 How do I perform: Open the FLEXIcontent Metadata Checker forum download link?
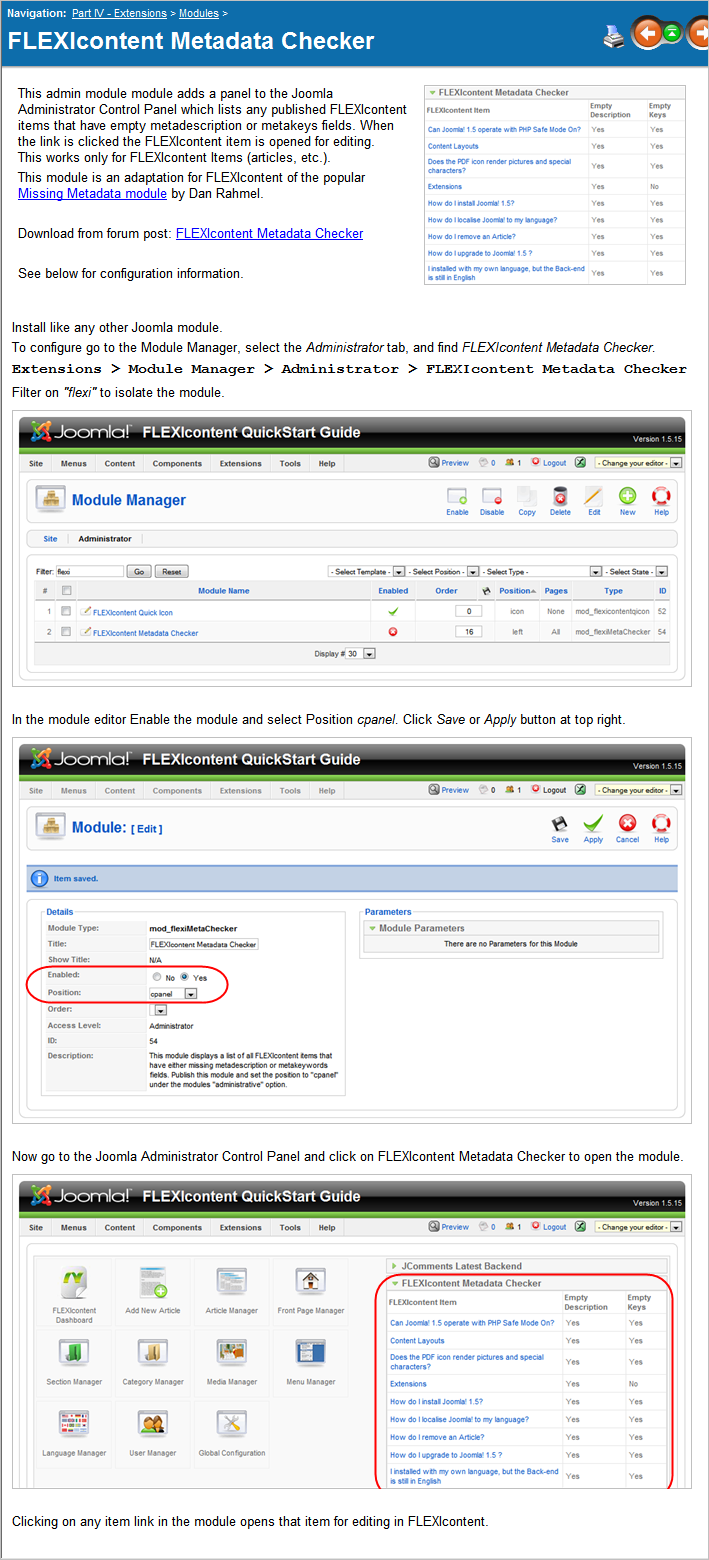(269, 233)
